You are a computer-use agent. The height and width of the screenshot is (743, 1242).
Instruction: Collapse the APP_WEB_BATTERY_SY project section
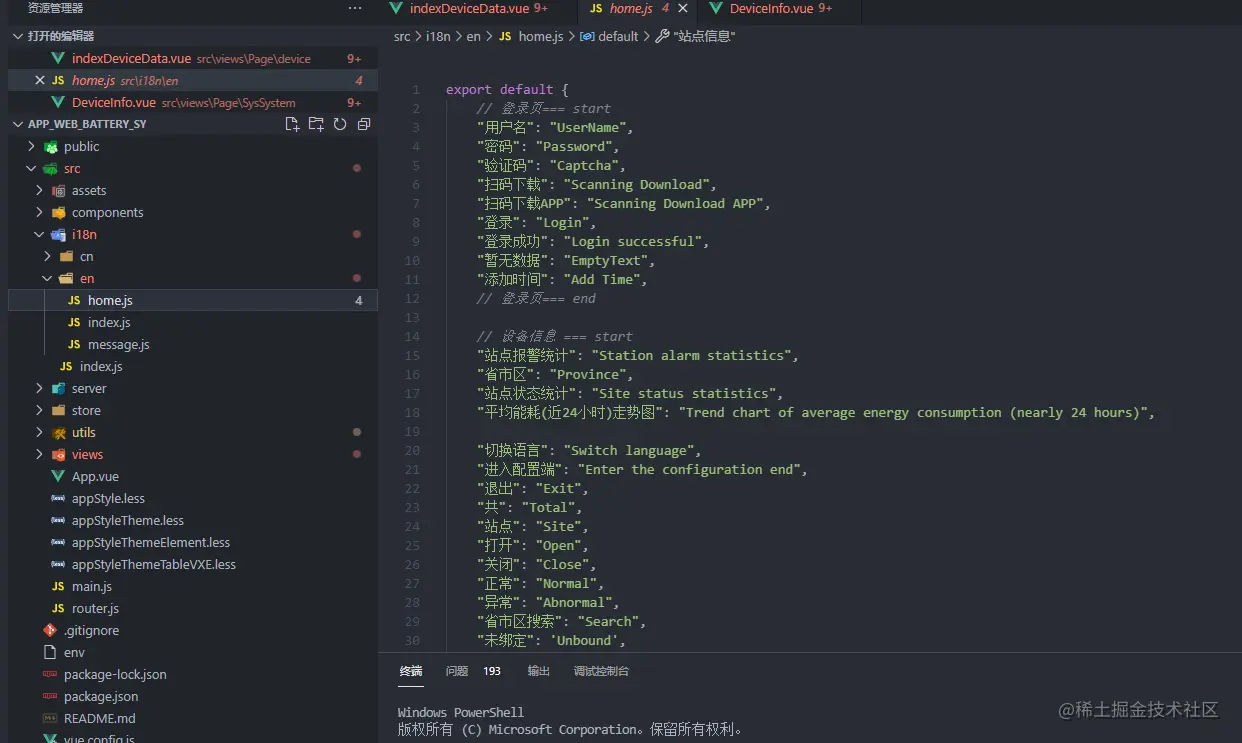tap(18, 124)
